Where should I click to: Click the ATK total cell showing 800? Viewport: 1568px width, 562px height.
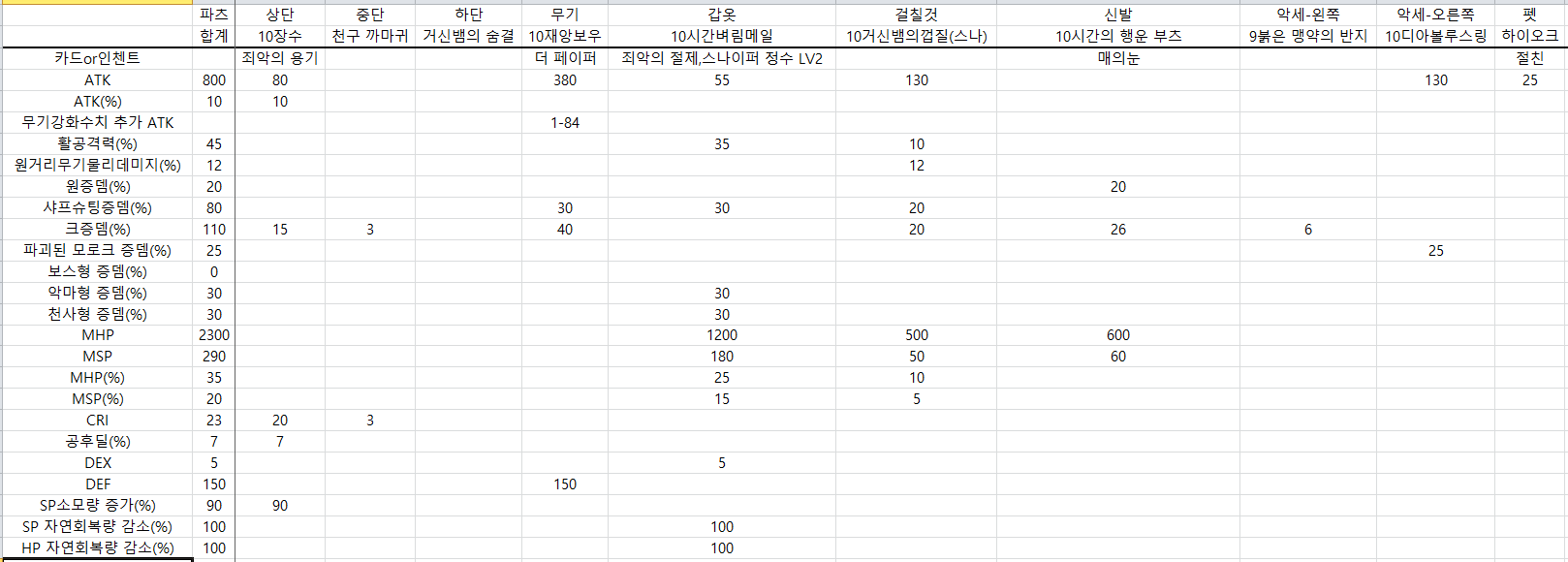(213, 80)
